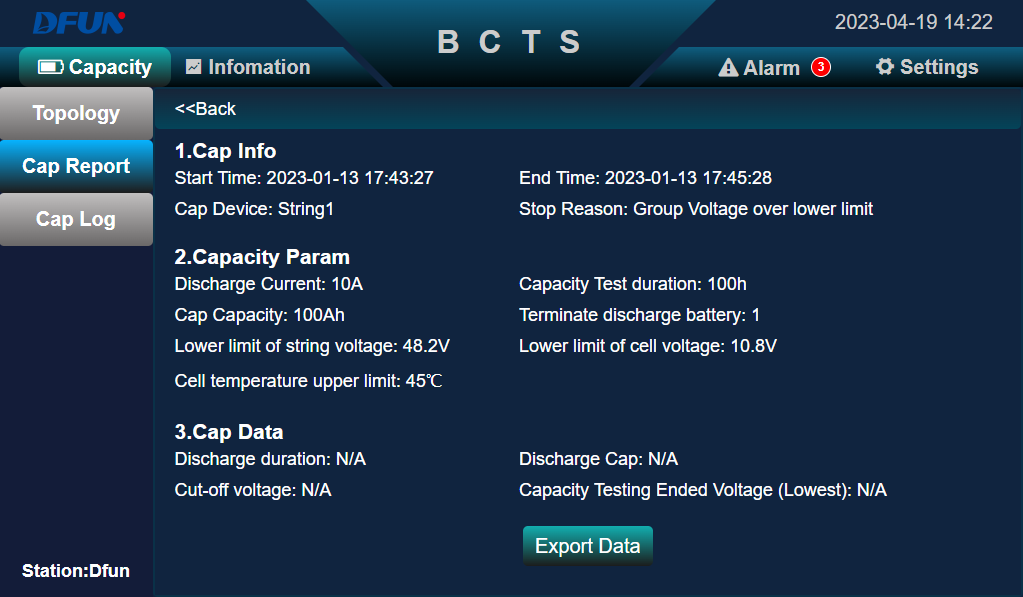Screen dimensions: 1023x597
Task: Open the Cap Log section
Action: coord(76,218)
